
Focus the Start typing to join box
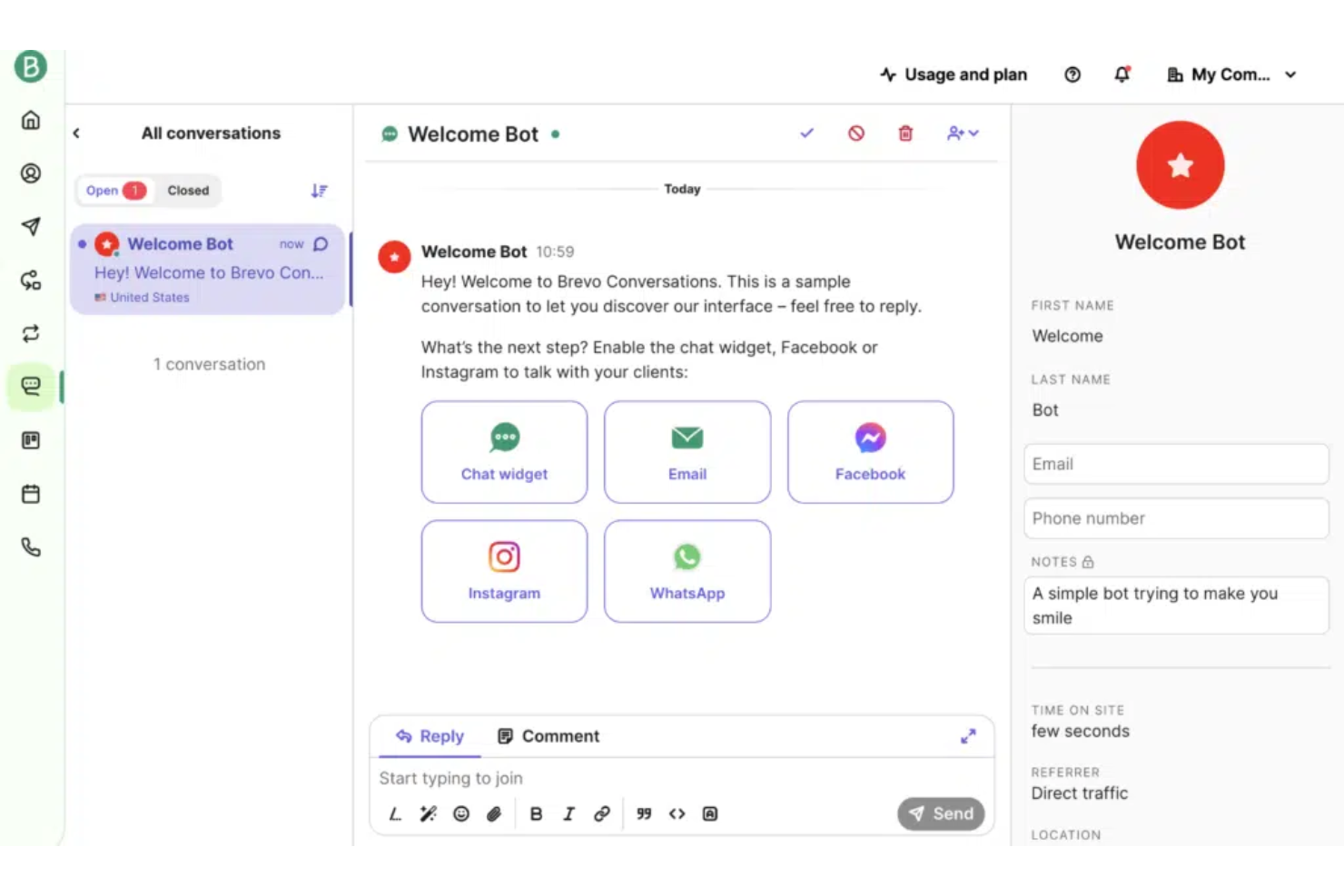tap(681, 778)
